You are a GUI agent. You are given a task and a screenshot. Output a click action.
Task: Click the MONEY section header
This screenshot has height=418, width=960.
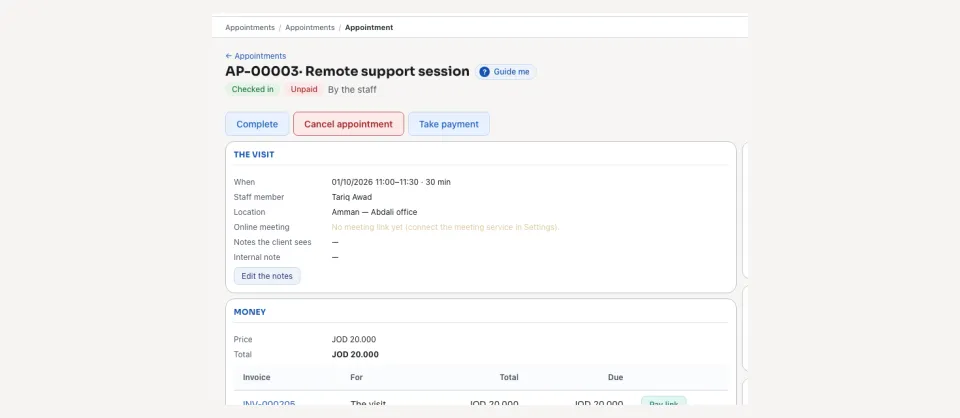[250, 312]
